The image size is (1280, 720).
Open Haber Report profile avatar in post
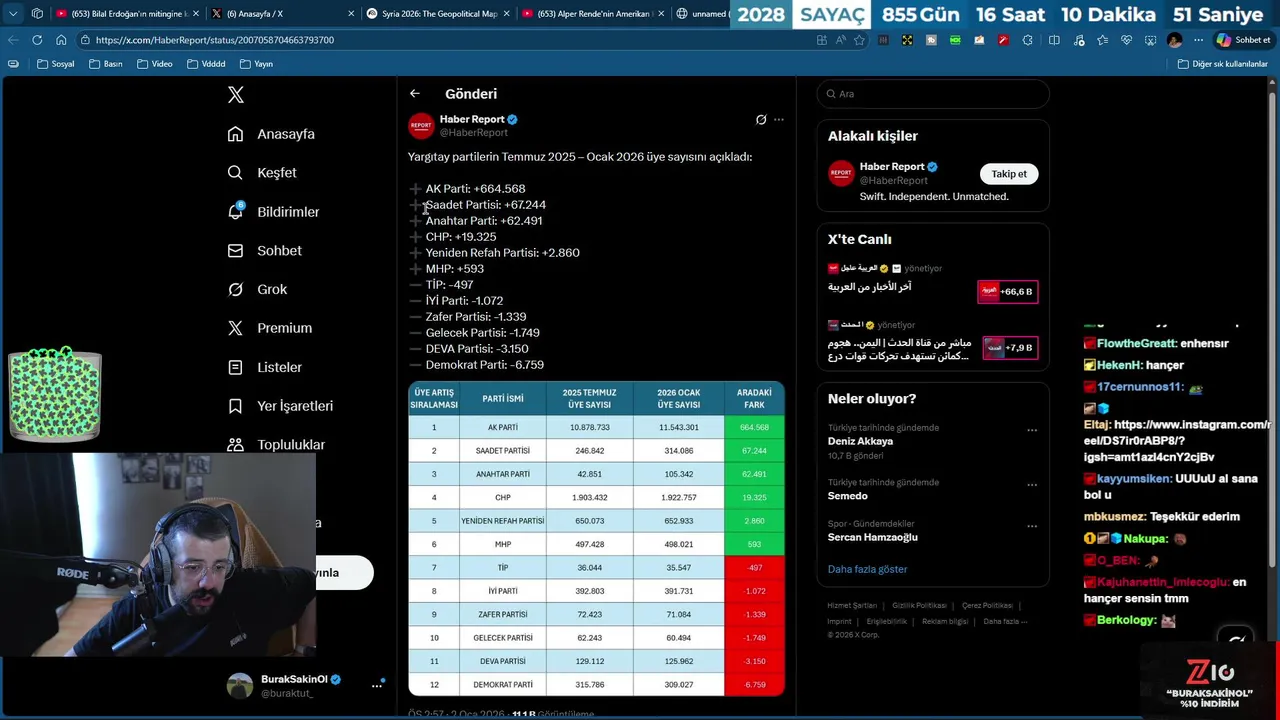tap(421, 126)
